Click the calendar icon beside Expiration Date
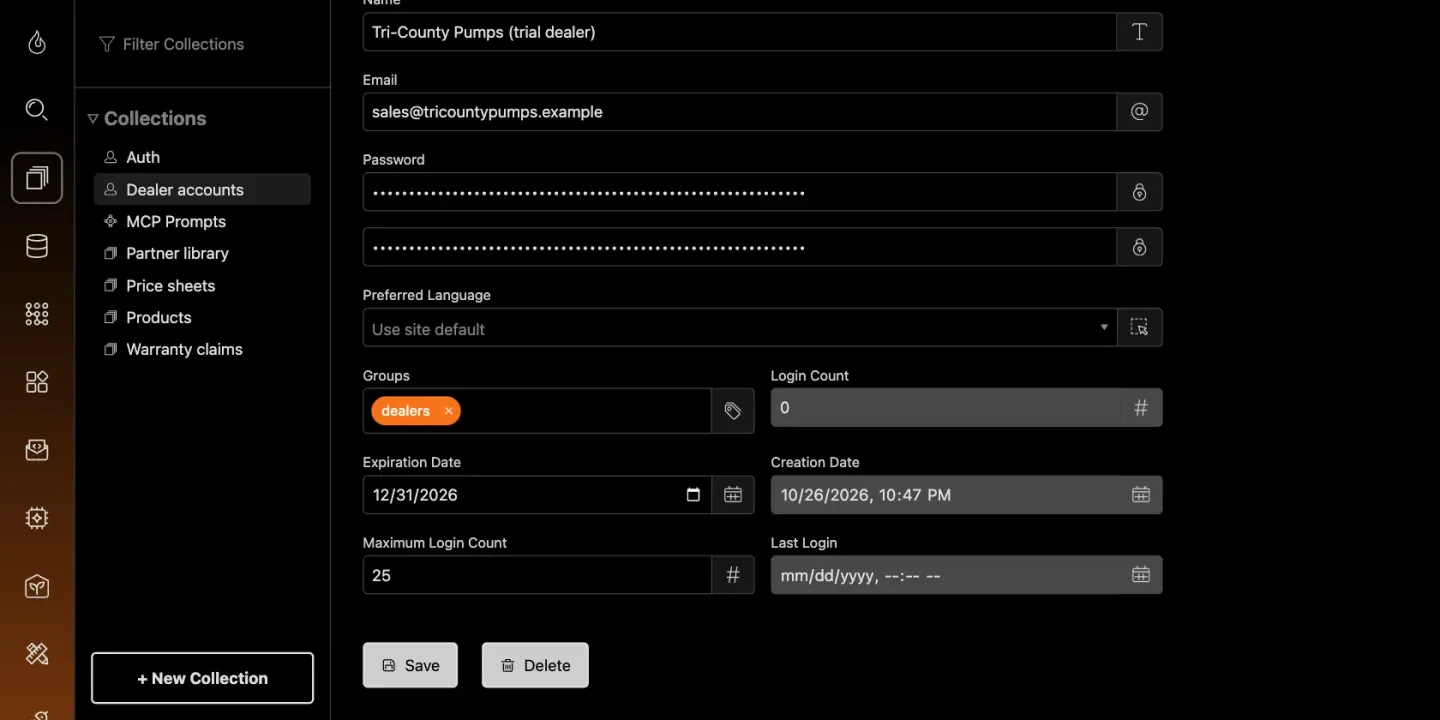Screen dimensions: 1440x720 (732, 495)
